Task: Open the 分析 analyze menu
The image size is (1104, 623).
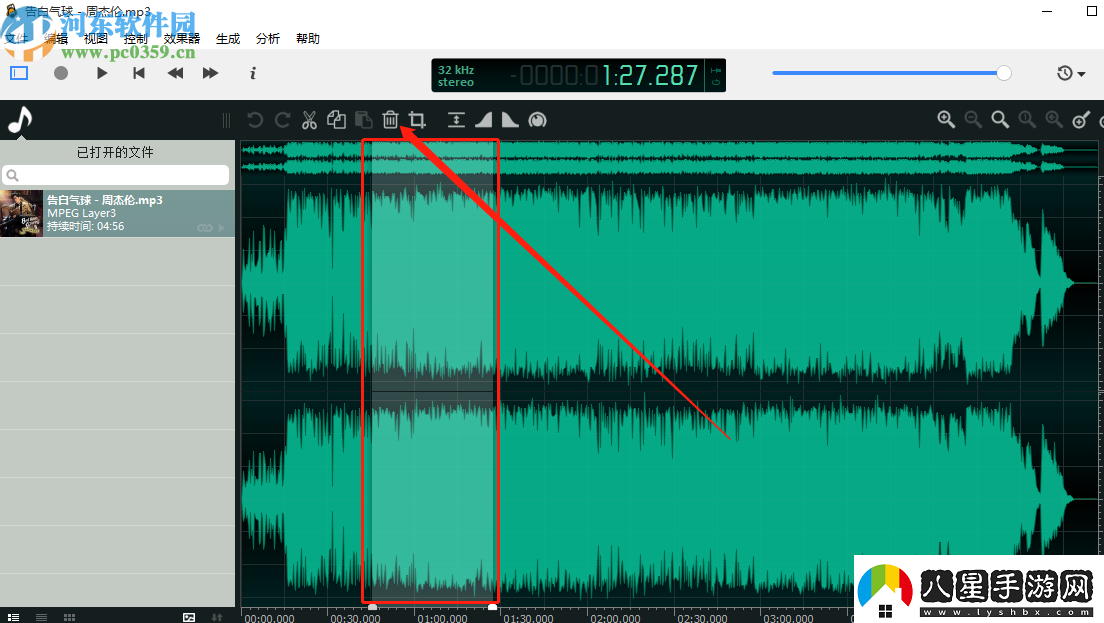Action: (267, 38)
